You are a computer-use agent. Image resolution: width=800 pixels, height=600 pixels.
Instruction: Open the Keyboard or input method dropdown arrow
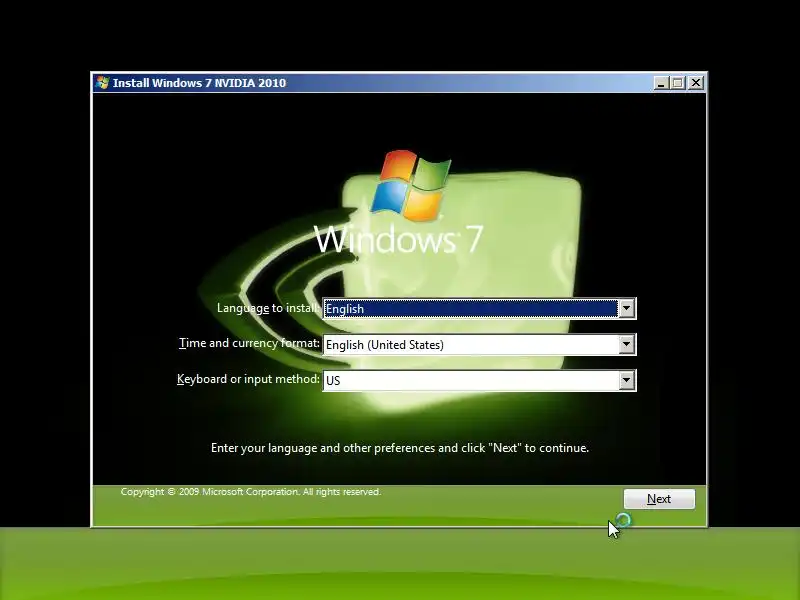[627, 380]
